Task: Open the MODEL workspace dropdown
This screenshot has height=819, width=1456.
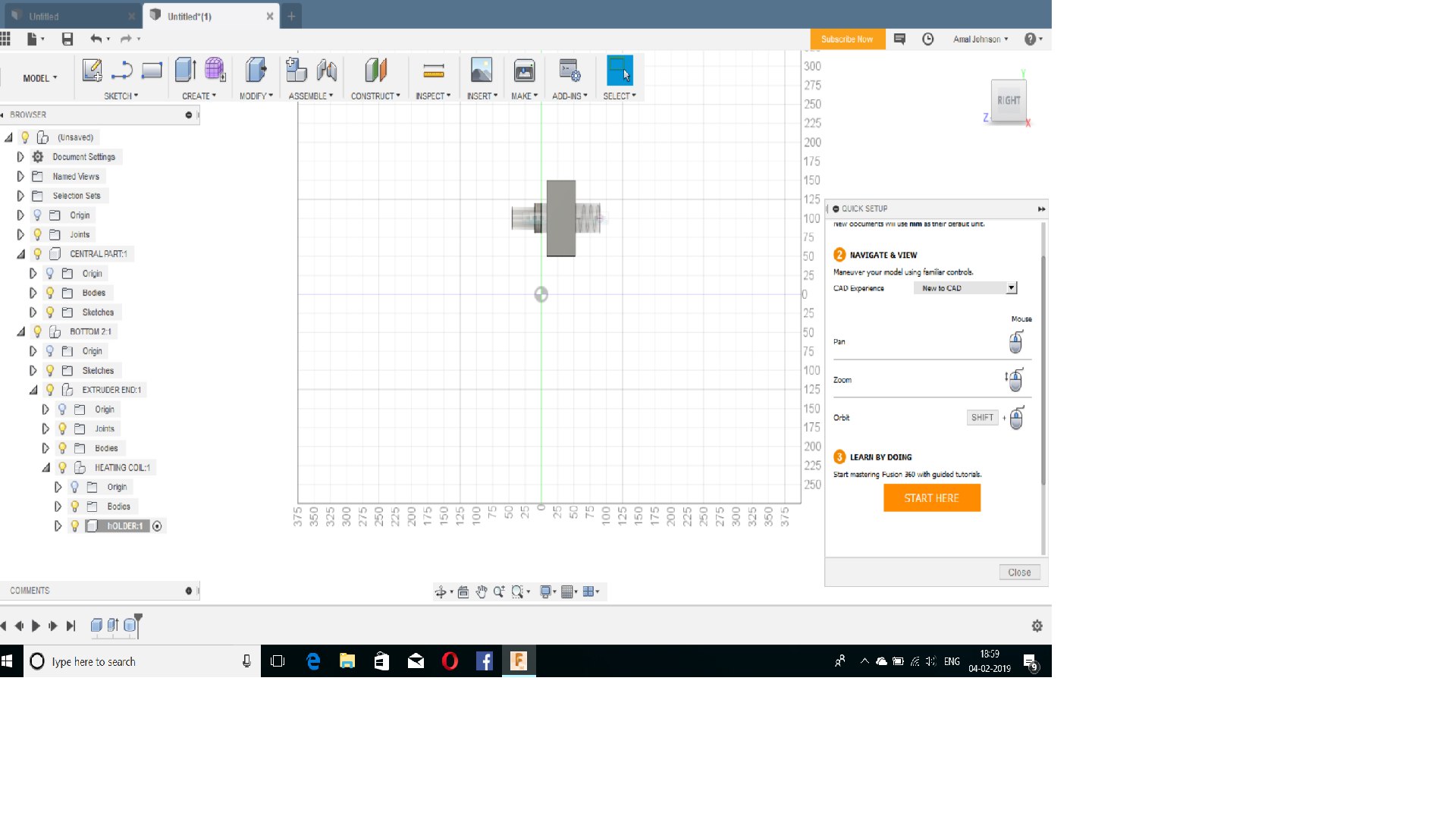Action: click(x=39, y=78)
